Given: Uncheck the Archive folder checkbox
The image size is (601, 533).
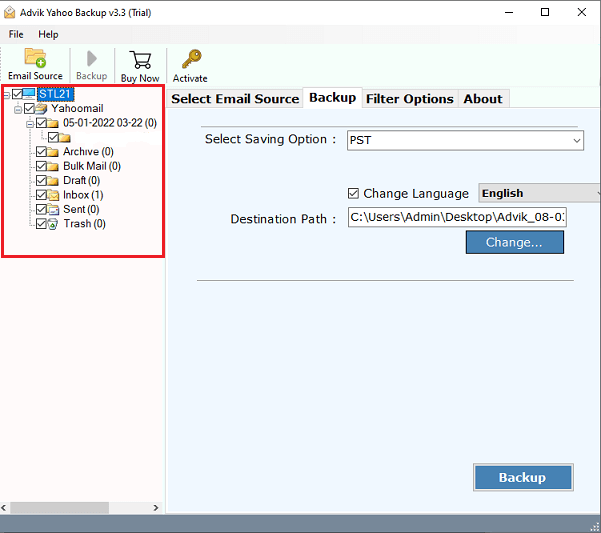Looking at the screenshot, I should point(41,152).
